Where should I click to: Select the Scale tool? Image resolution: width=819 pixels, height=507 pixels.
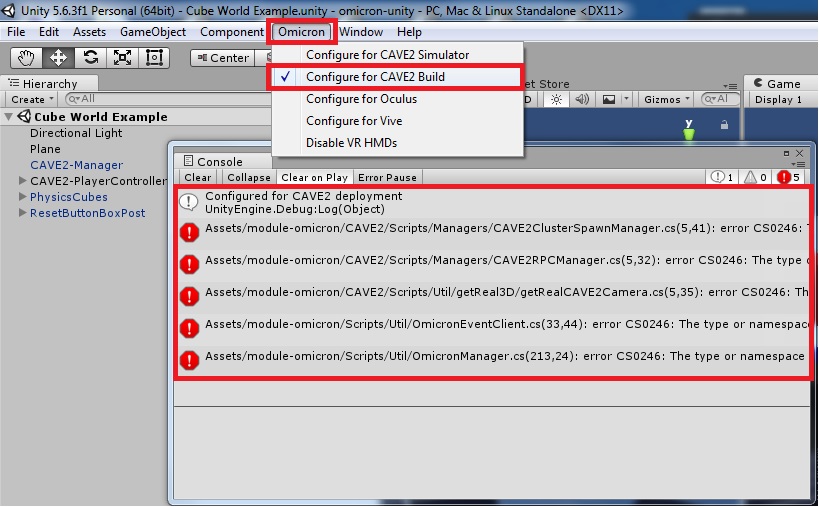tap(122, 57)
